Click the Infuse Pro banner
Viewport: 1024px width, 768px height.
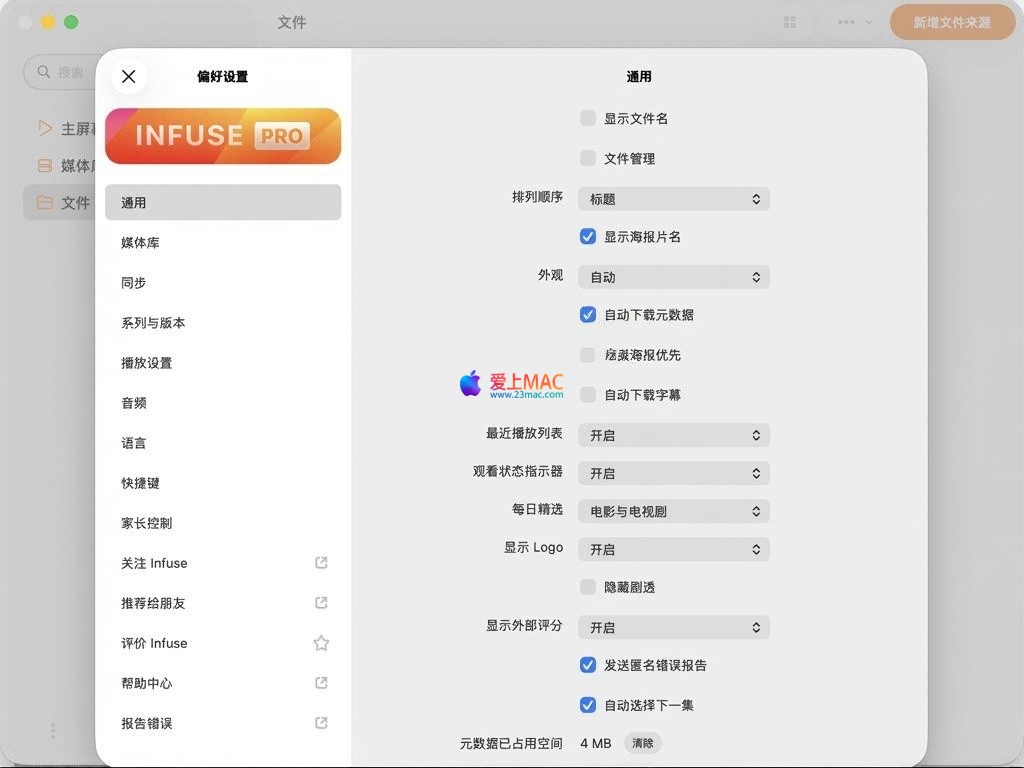[223, 136]
